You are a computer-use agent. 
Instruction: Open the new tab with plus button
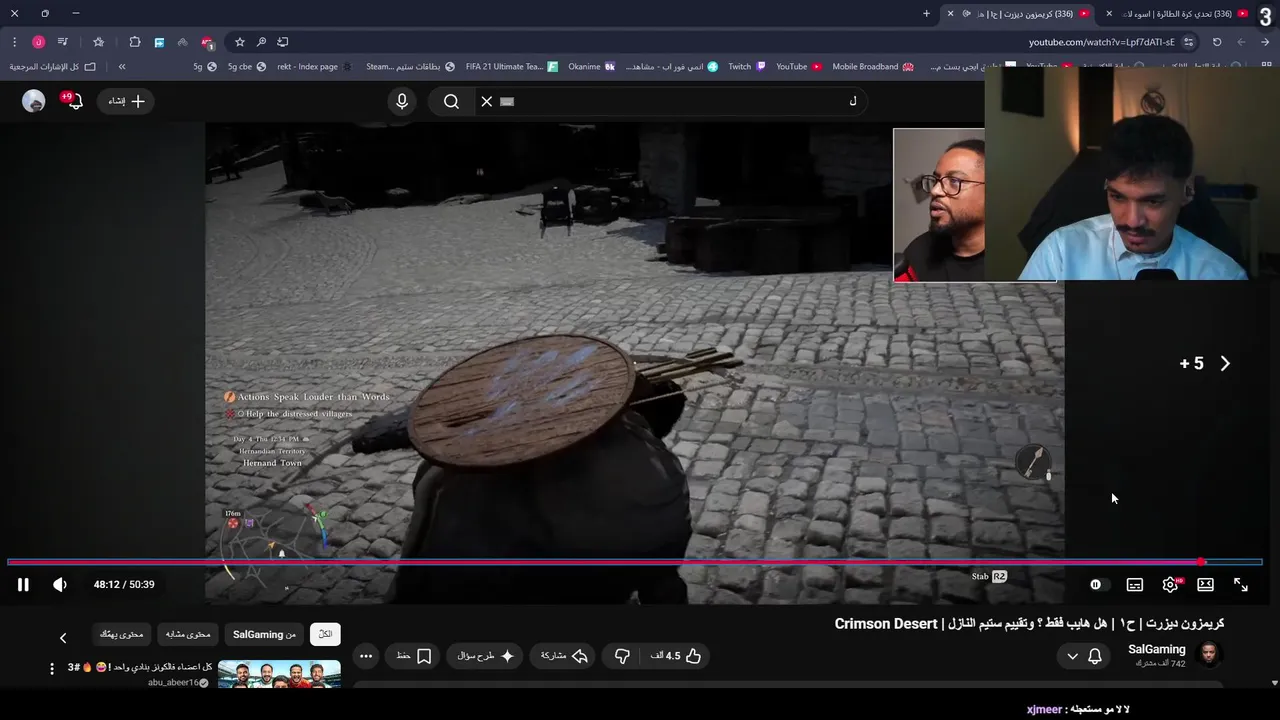pos(926,13)
